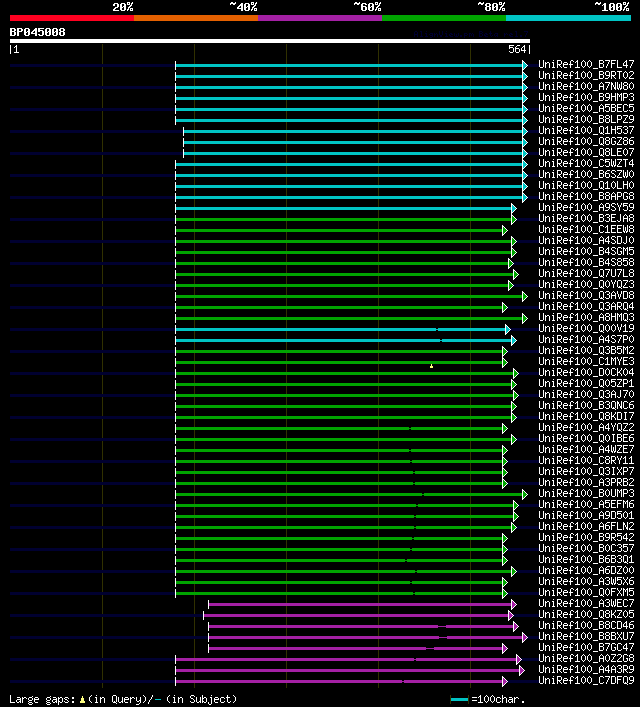Open the UniRef100_Q8GZ86 hit label
Viewport: 640px width, 707px height.
click(586, 142)
